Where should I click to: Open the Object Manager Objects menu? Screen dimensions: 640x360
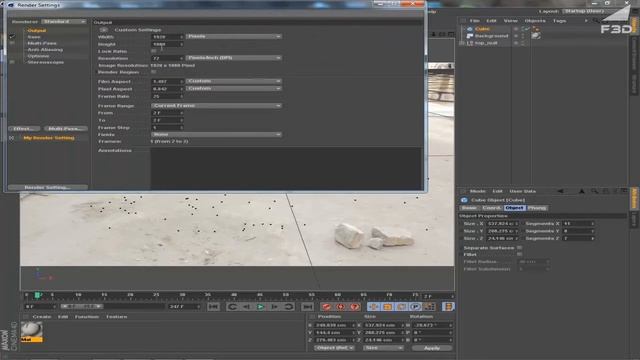(535, 20)
